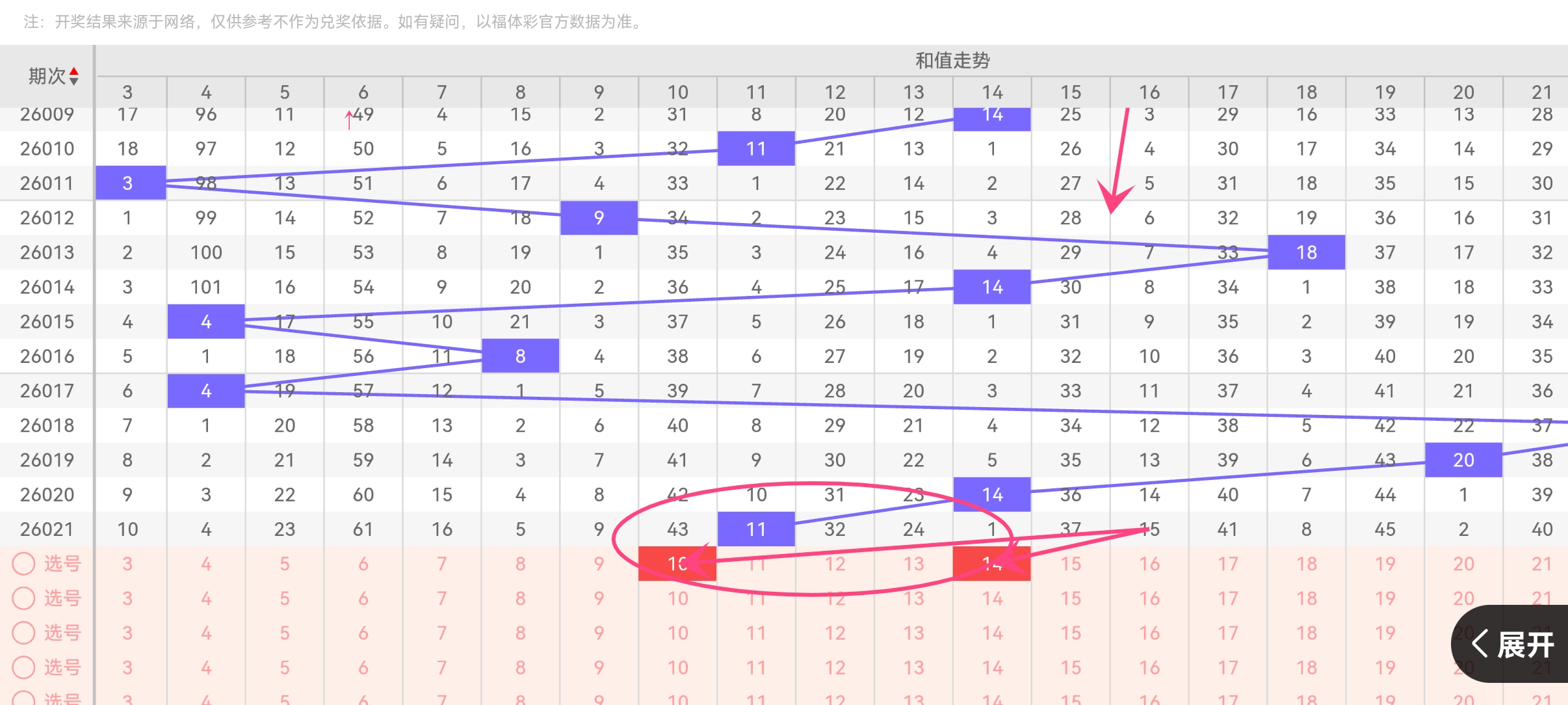Select the circle on the second 选号 row
1568x705 pixels.
click(x=24, y=598)
